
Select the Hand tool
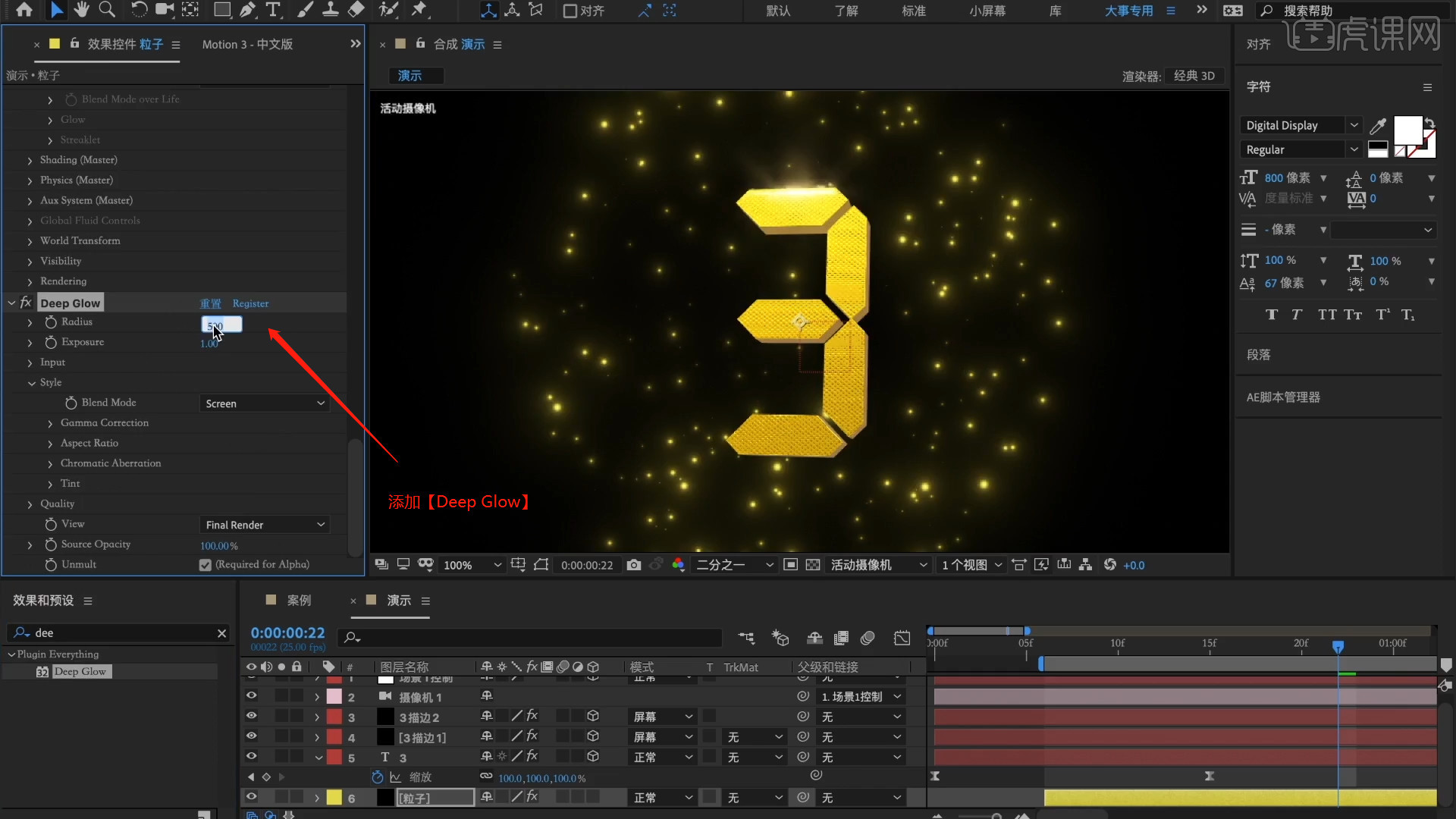[x=81, y=10]
